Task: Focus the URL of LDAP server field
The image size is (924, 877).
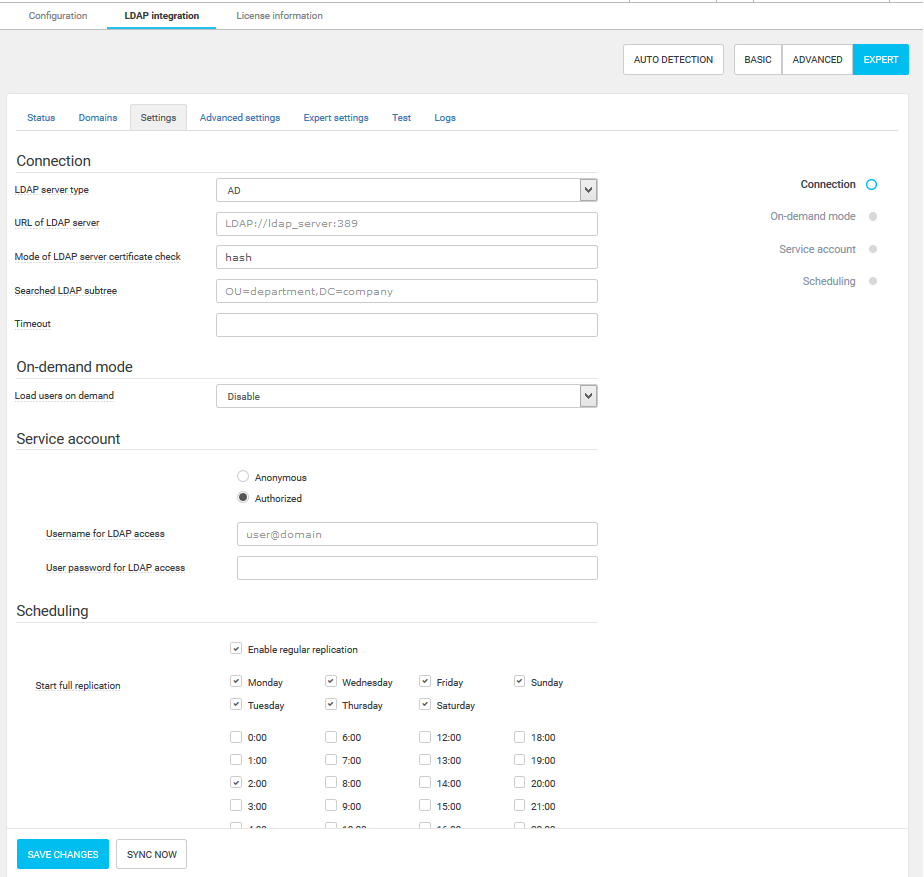Action: pos(406,224)
